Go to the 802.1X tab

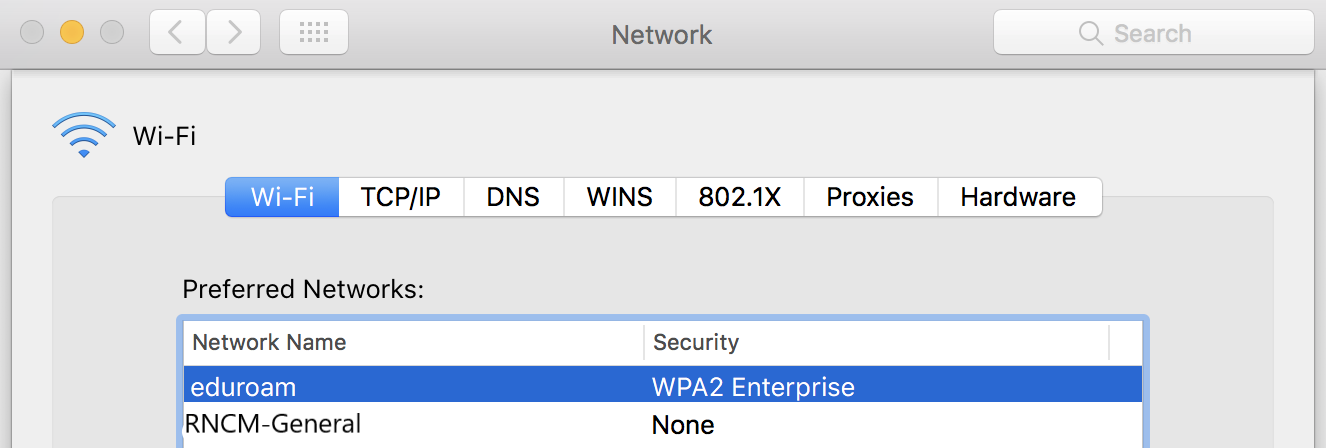pos(739,197)
